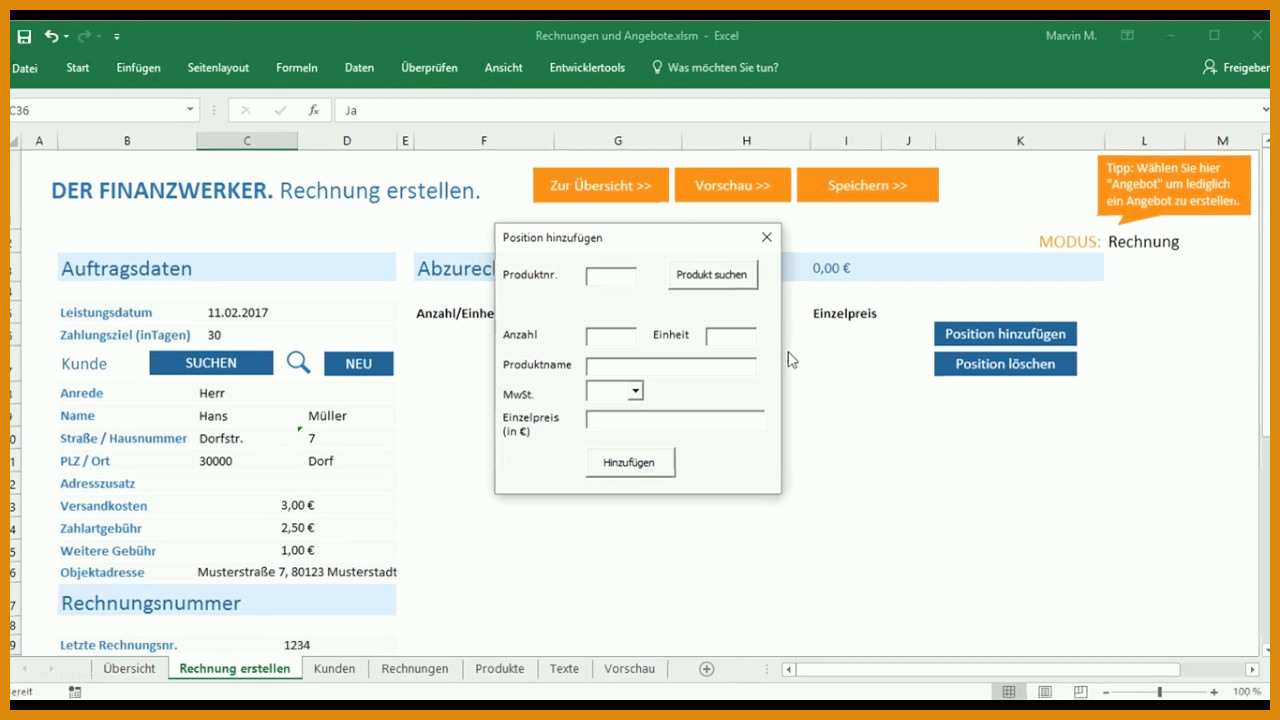The image size is (1280, 720).
Task: Click the Produktname input field
Action: pos(671,366)
